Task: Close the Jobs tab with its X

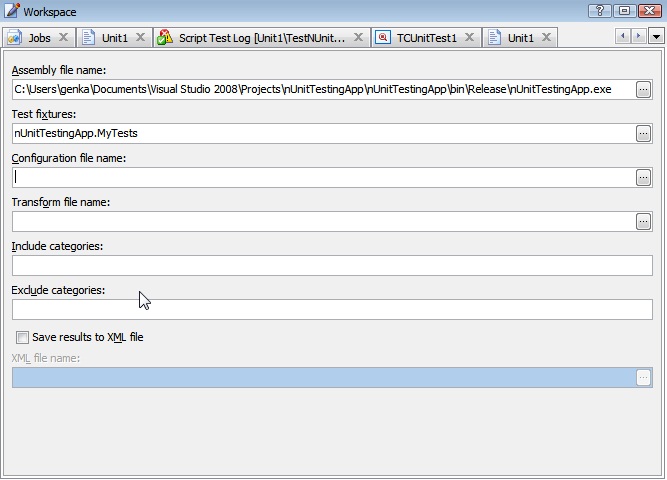Action: pos(63,38)
